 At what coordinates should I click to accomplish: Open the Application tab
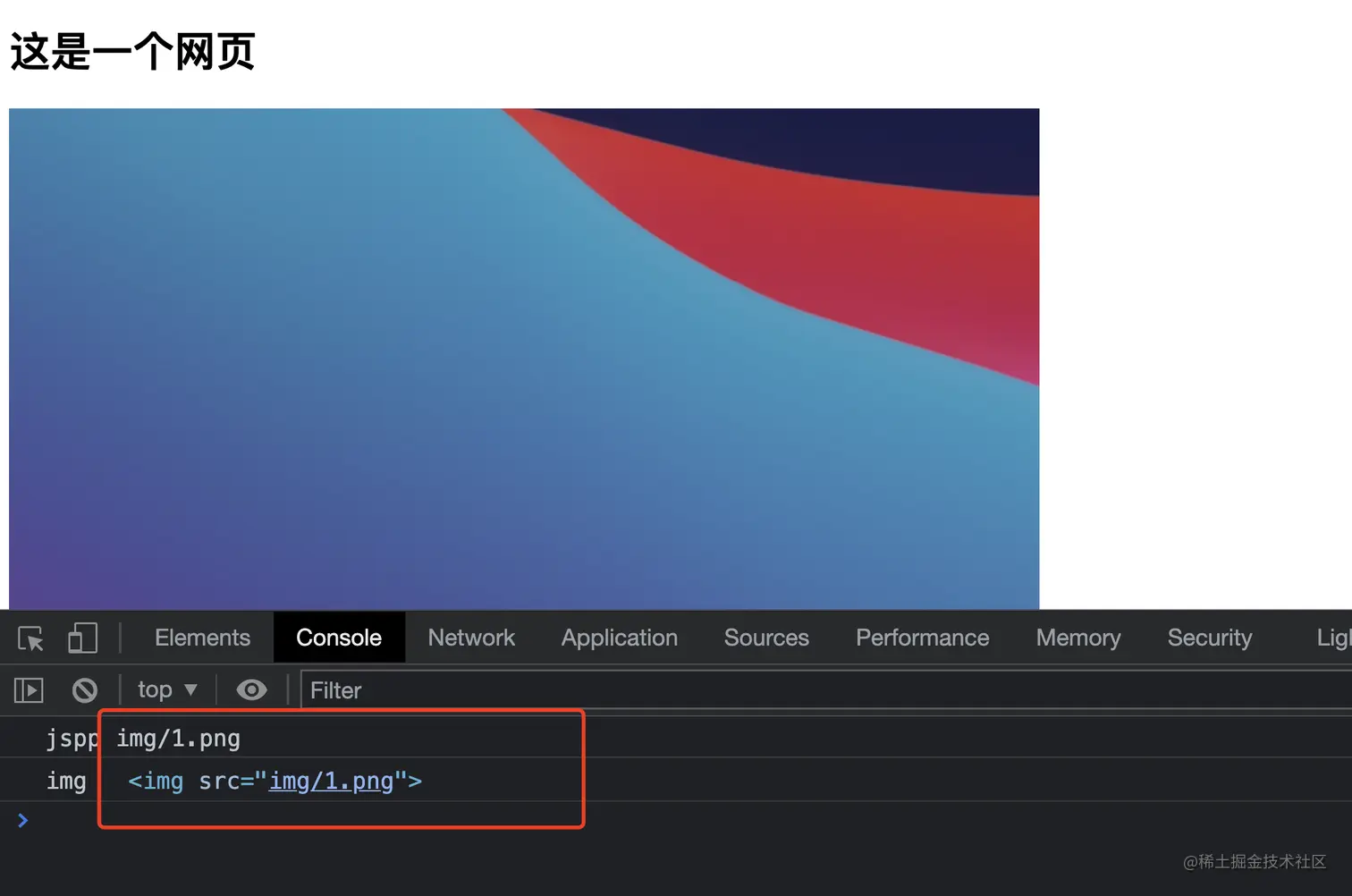pyautogui.click(x=619, y=638)
